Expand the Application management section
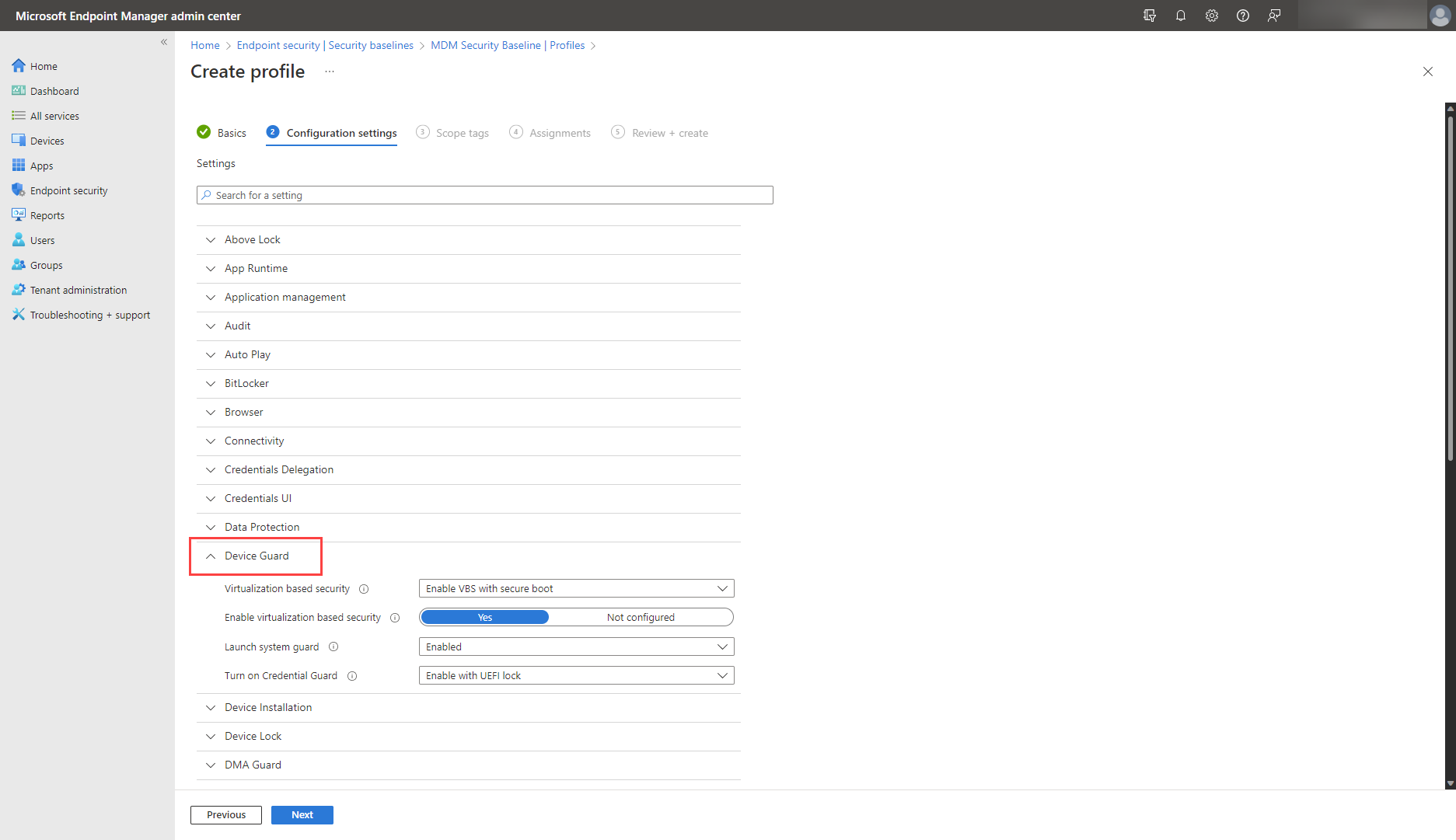Viewport: 1456px width, 840px height. [469, 297]
